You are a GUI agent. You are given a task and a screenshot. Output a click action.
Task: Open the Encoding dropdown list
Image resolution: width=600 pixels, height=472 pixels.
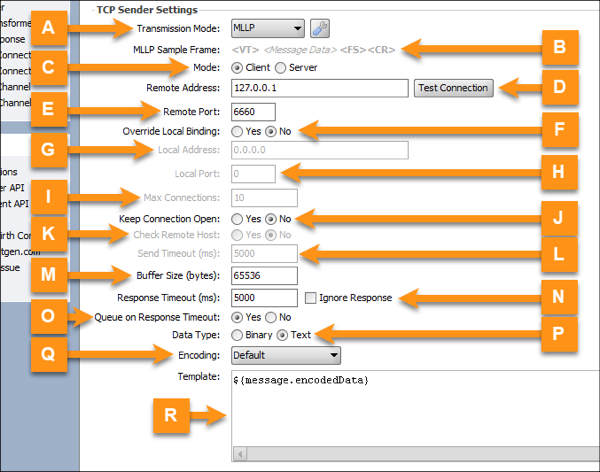tap(286, 355)
